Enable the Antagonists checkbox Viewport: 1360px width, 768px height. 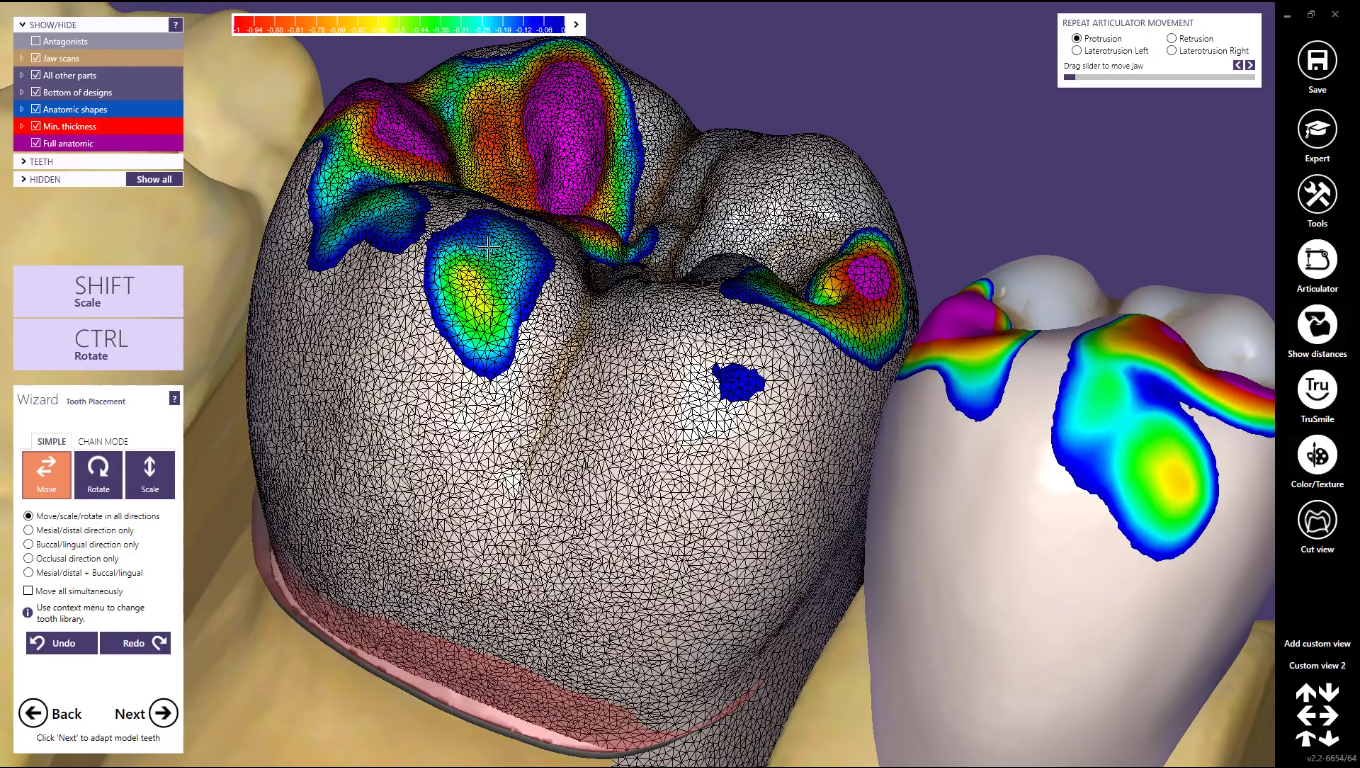tap(36, 41)
